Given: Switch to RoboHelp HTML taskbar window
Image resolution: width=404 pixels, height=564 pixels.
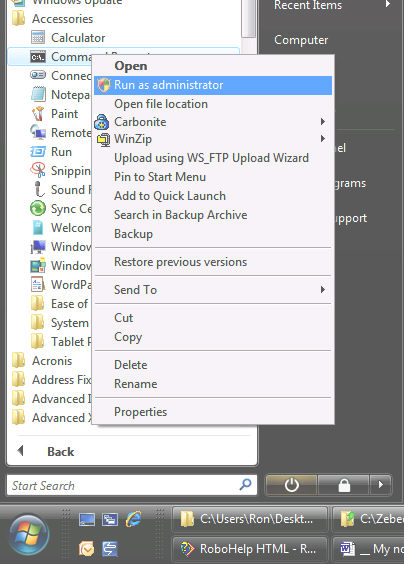Looking at the screenshot, I should click(x=250, y=549).
